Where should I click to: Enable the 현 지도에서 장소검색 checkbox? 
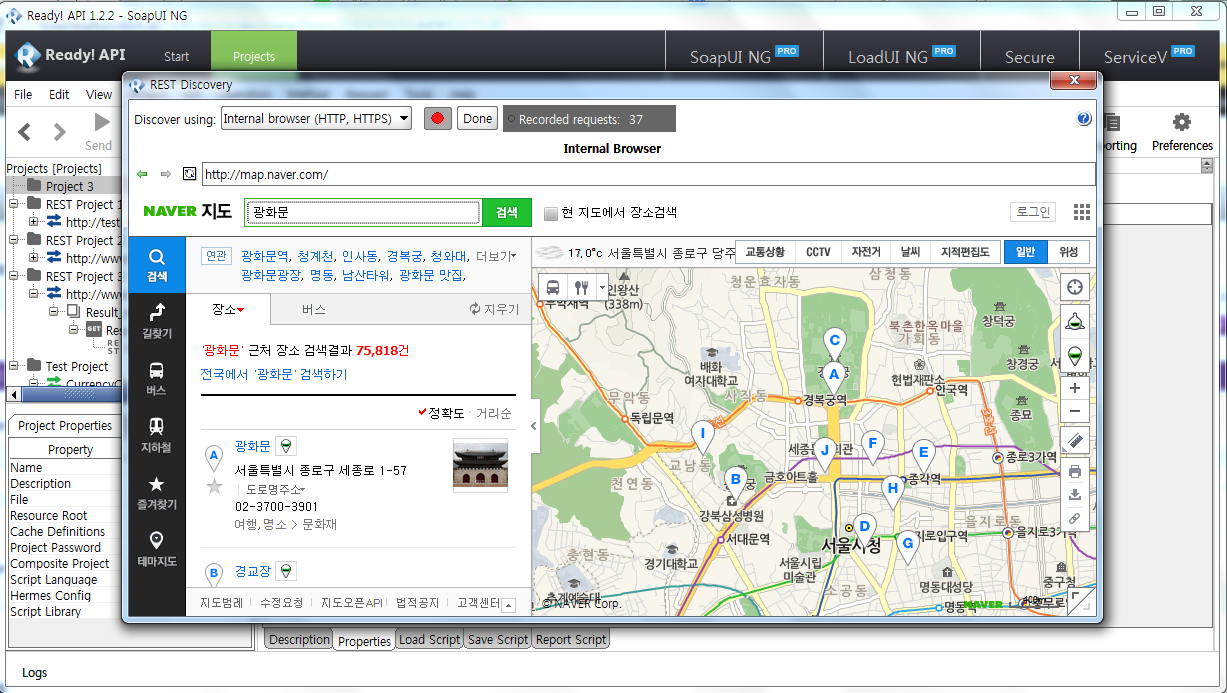(x=551, y=213)
